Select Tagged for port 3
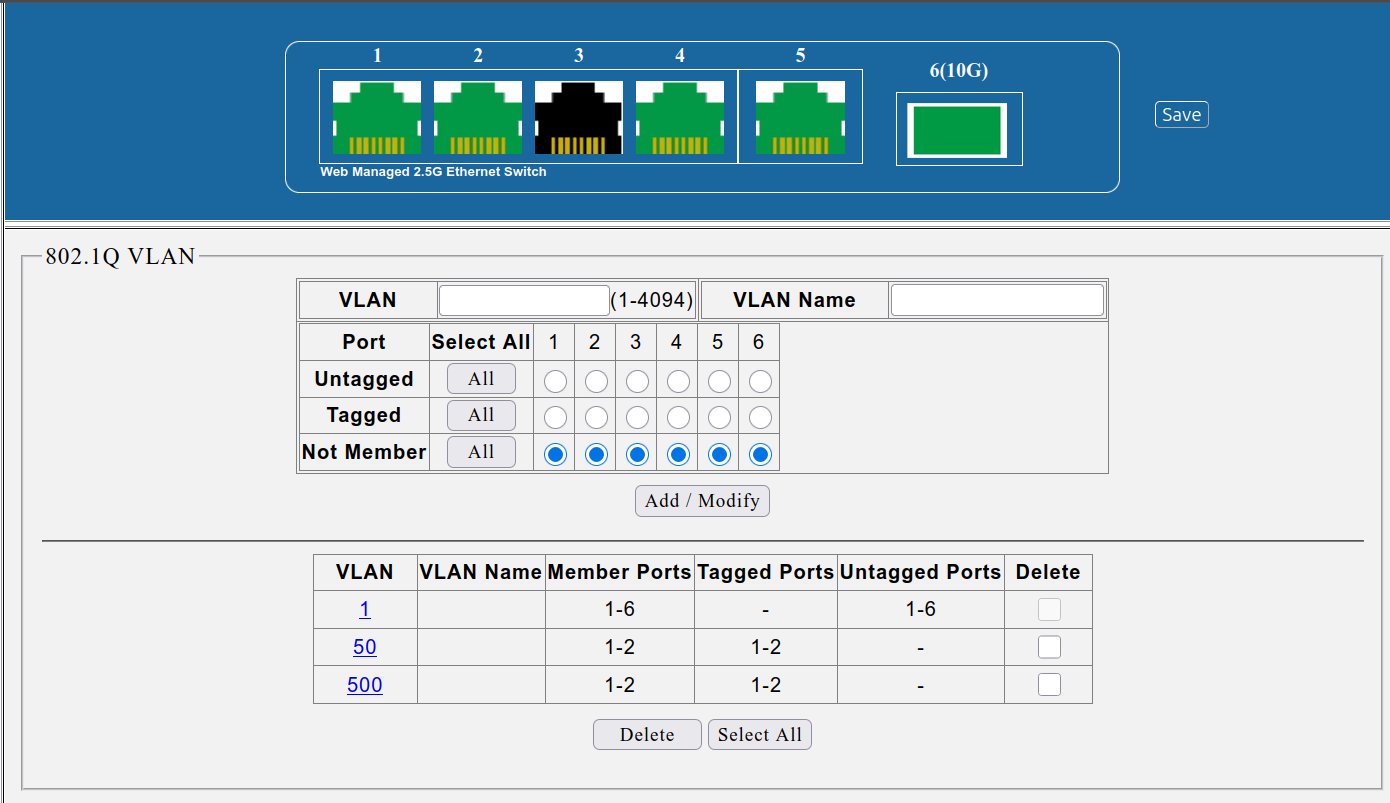Screen dimensions: 1390x803 (637, 418)
